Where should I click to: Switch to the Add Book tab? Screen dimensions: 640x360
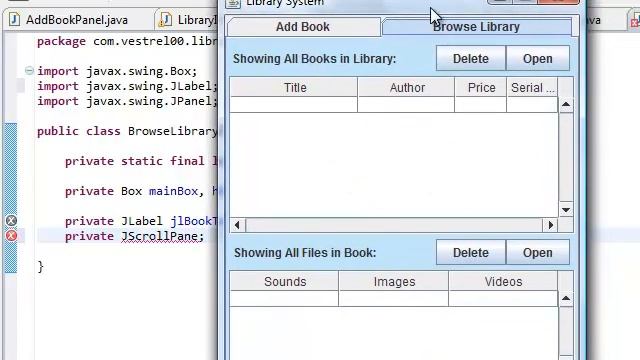pos(303,27)
